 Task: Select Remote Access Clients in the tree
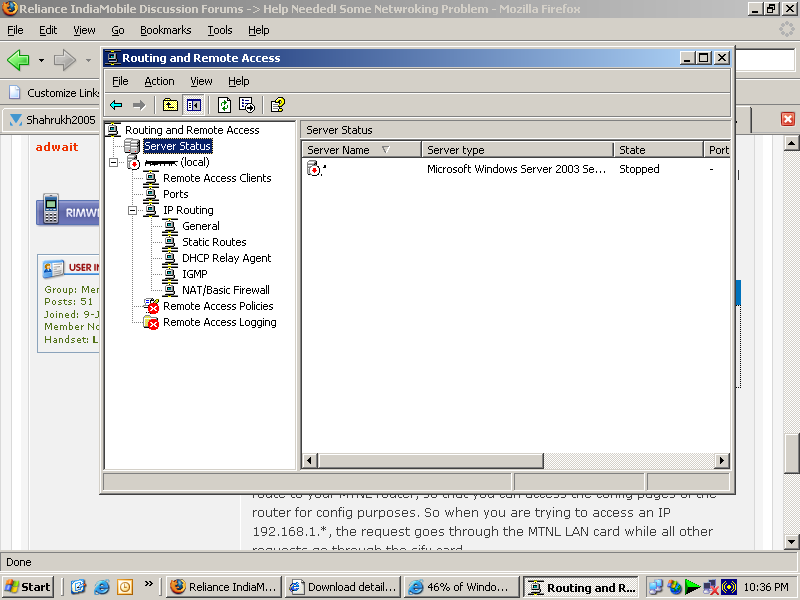217,178
